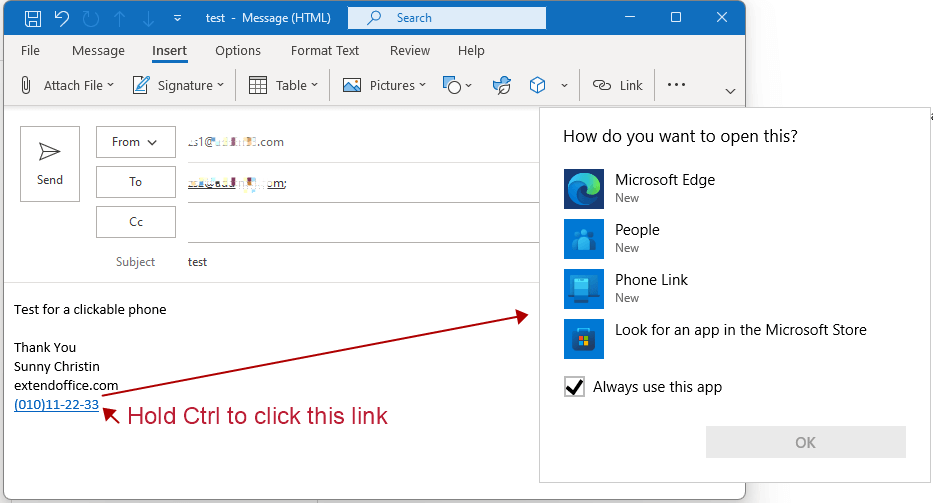Open the Options ribbon tab
Image resolution: width=933 pixels, height=503 pixels.
point(238,51)
